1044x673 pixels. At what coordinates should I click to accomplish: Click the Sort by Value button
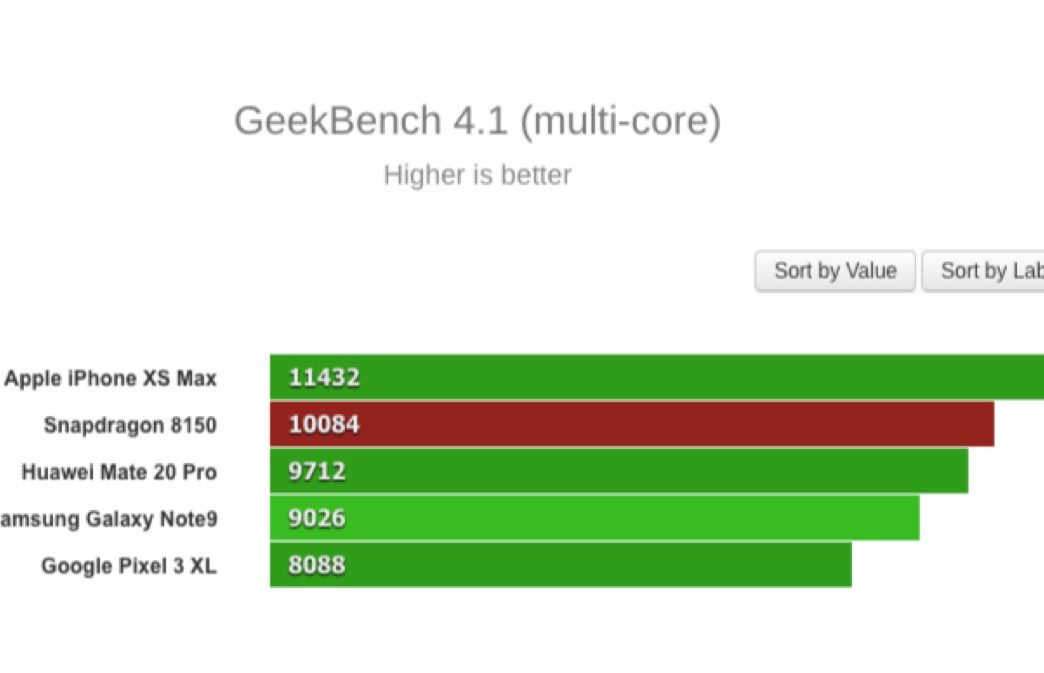tap(835, 271)
